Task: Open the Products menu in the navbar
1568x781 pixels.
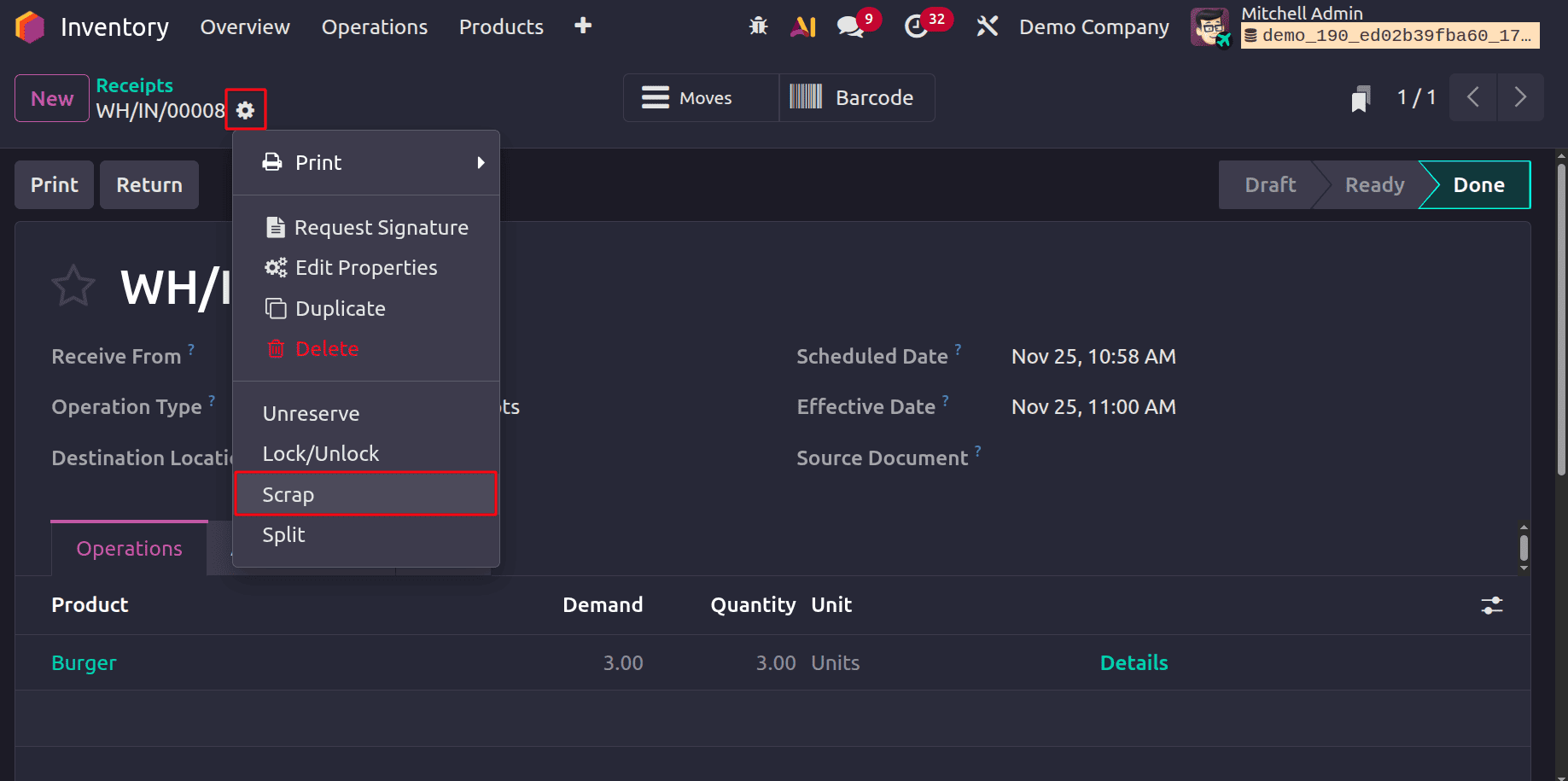Action: [x=500, y=26]
